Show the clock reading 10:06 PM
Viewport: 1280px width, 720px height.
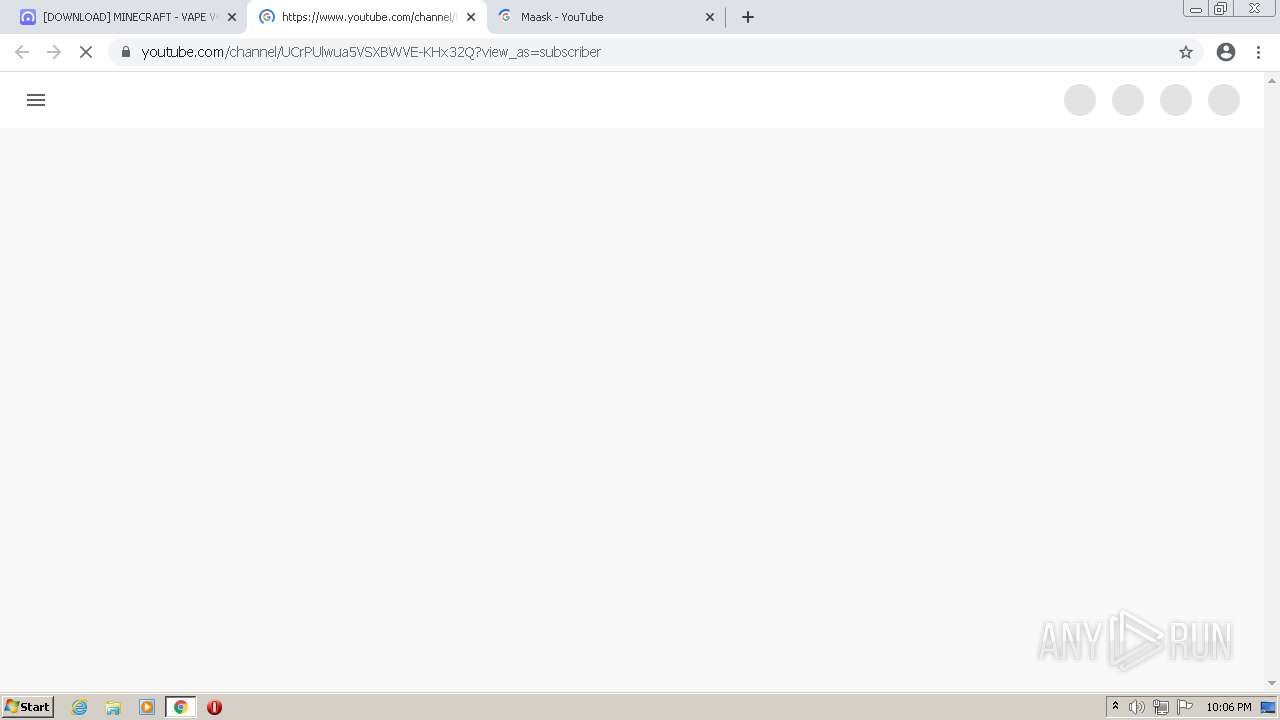1228,707
